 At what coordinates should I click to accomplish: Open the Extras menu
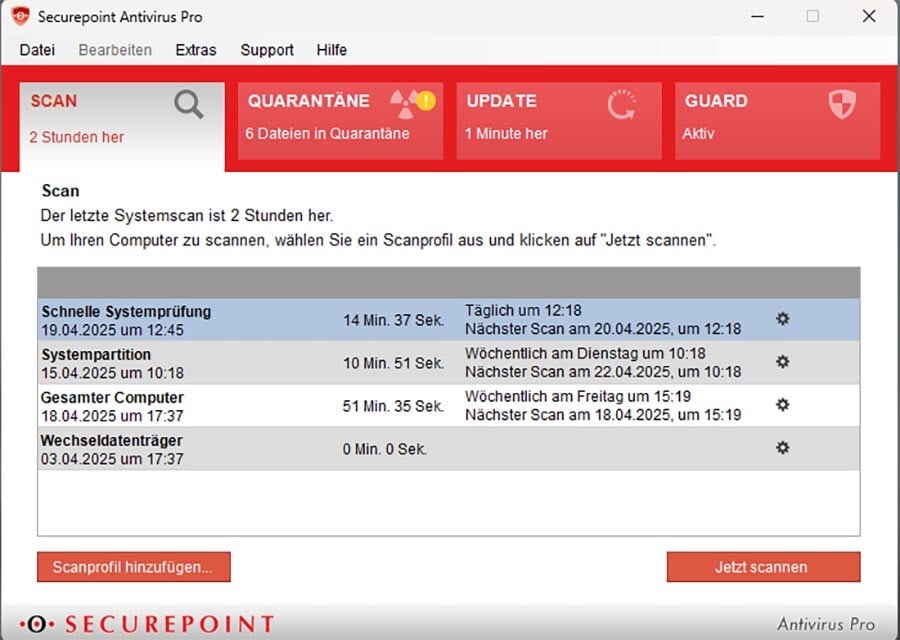click(x=196, y=50)
